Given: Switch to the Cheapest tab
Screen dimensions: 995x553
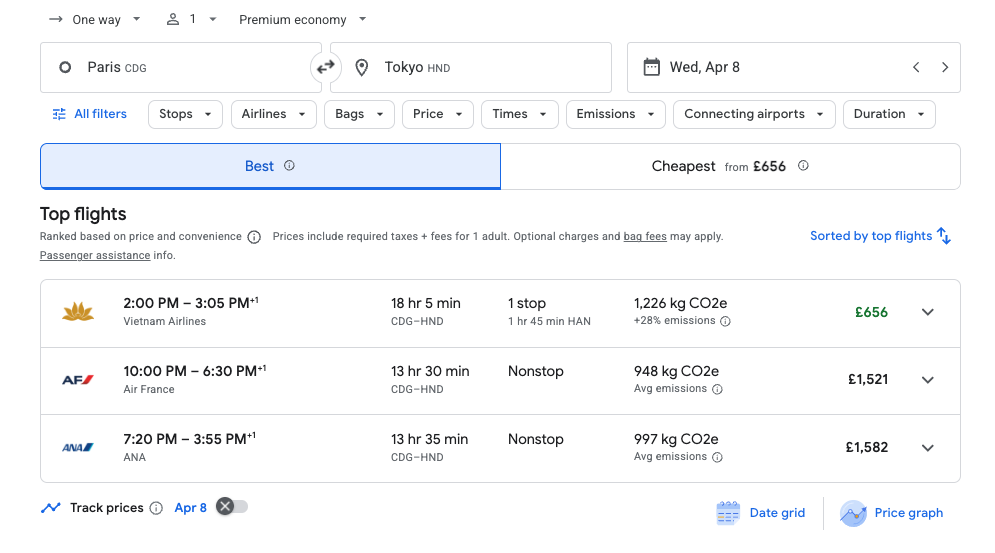Looking at the screenshot, I should (730, 167).
